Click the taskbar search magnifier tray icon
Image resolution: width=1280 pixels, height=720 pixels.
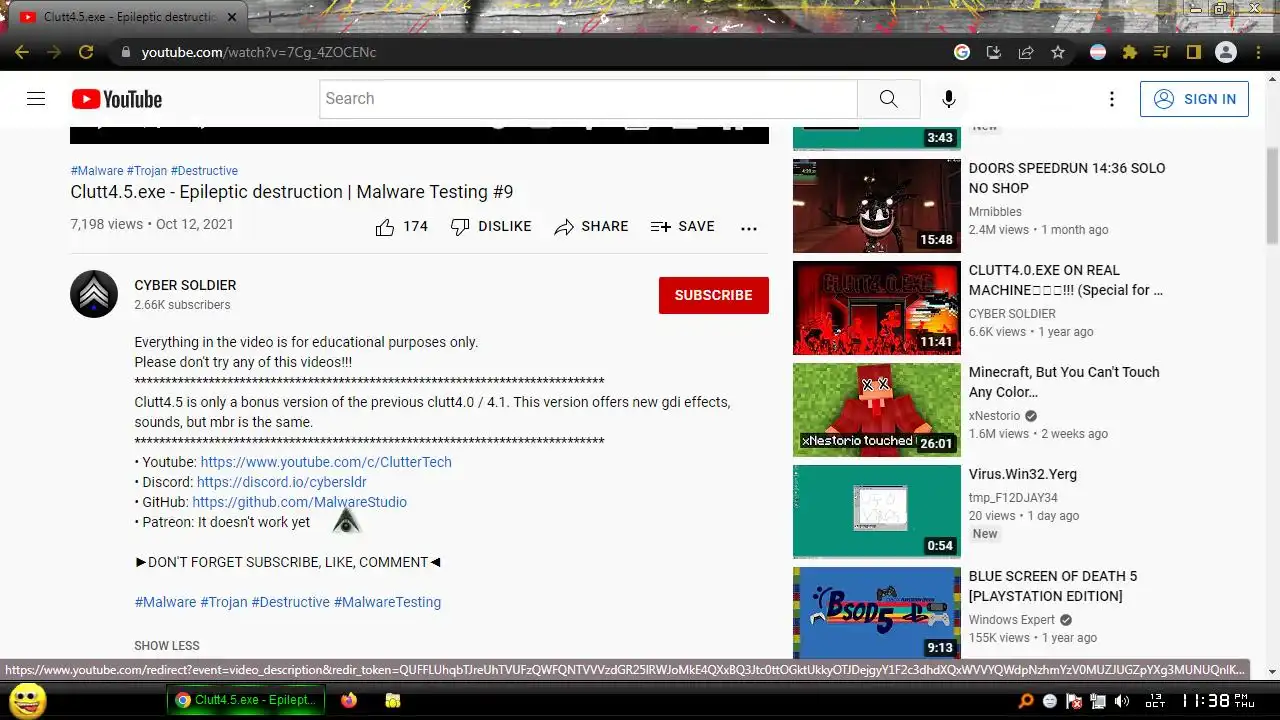[x=1026, y=701]
